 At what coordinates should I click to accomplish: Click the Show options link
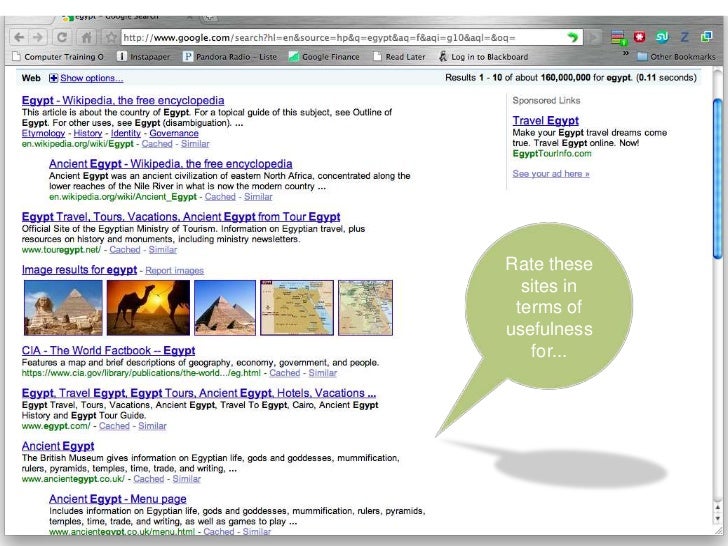click(91, 78)
